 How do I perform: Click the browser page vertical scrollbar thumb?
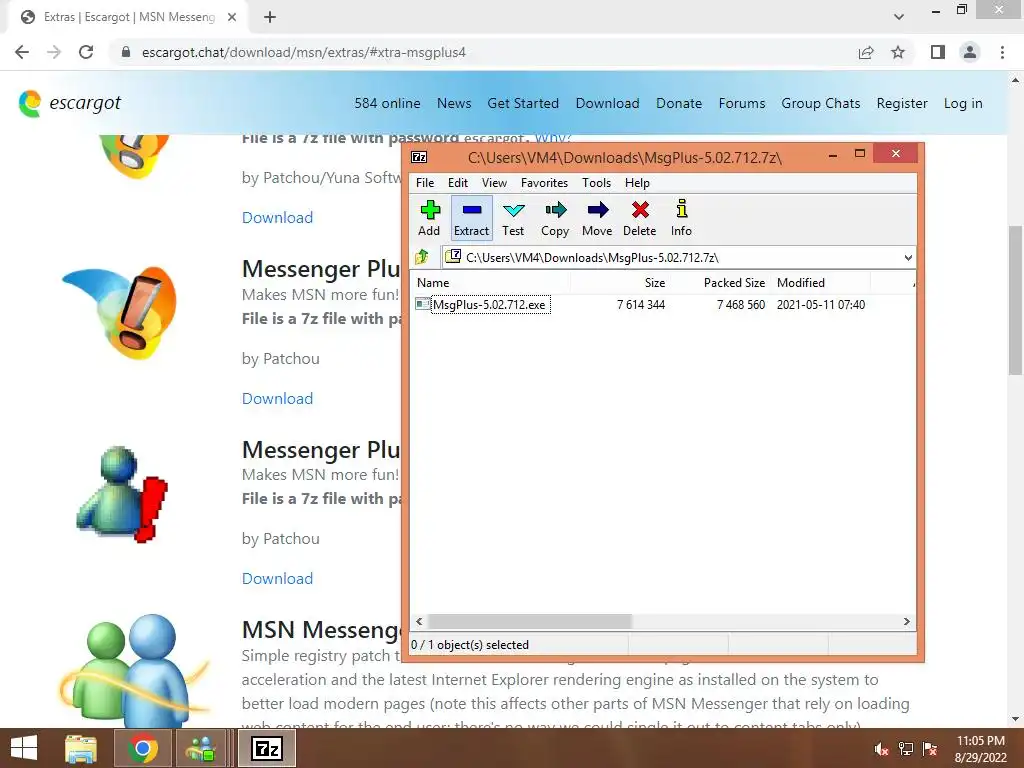[1015, 300]
